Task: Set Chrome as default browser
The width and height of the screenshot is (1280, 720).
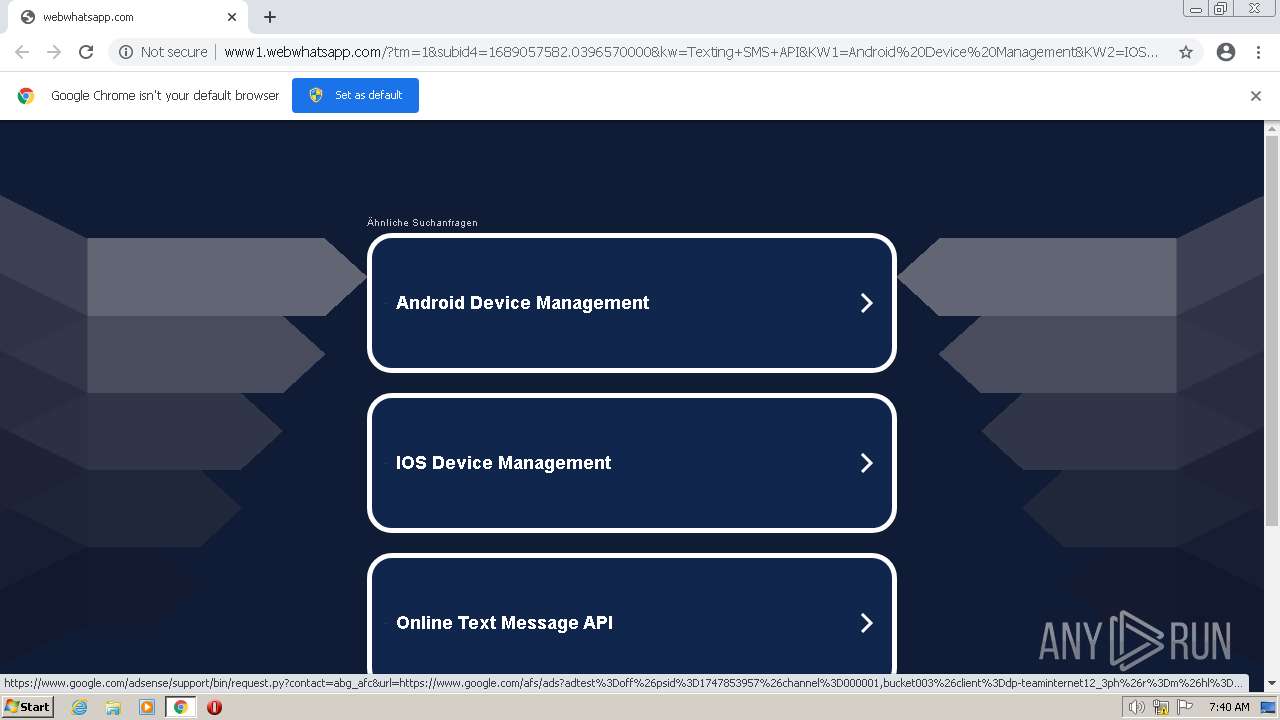Action: tap(355, 95)
